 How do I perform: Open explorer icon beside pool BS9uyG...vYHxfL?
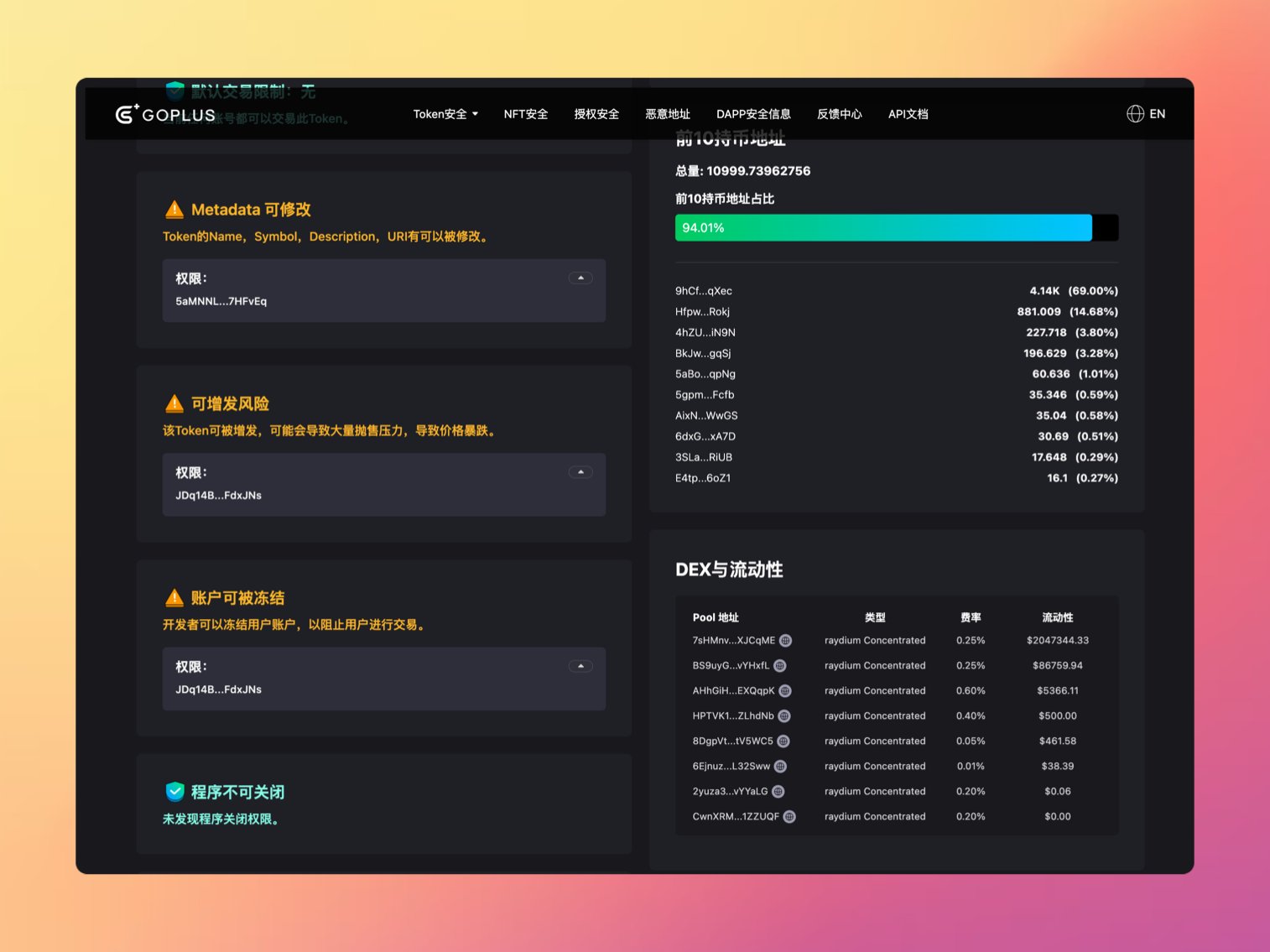pos(780,666)
